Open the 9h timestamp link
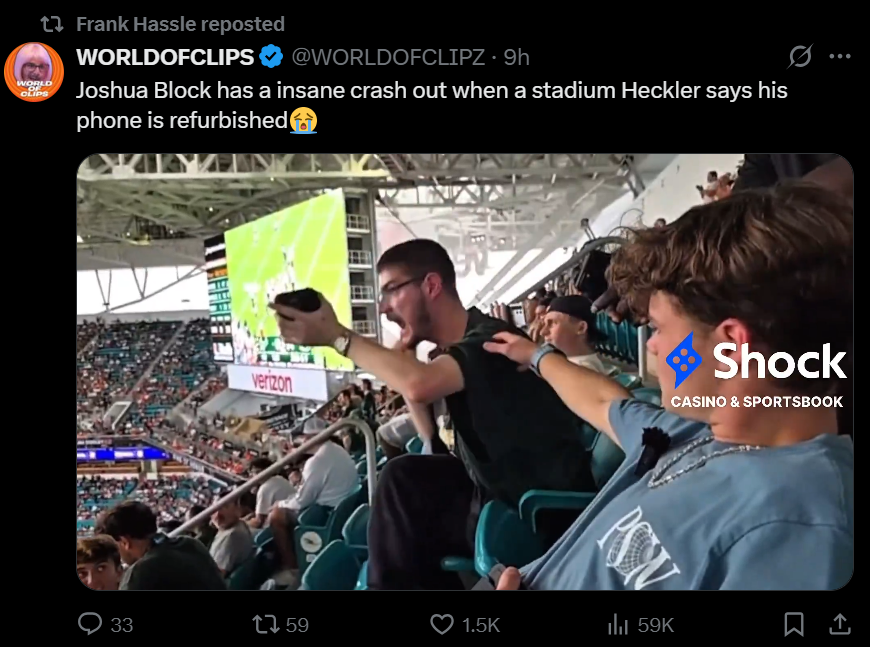This screenshot has width=870, height=647. pos(517,57)
